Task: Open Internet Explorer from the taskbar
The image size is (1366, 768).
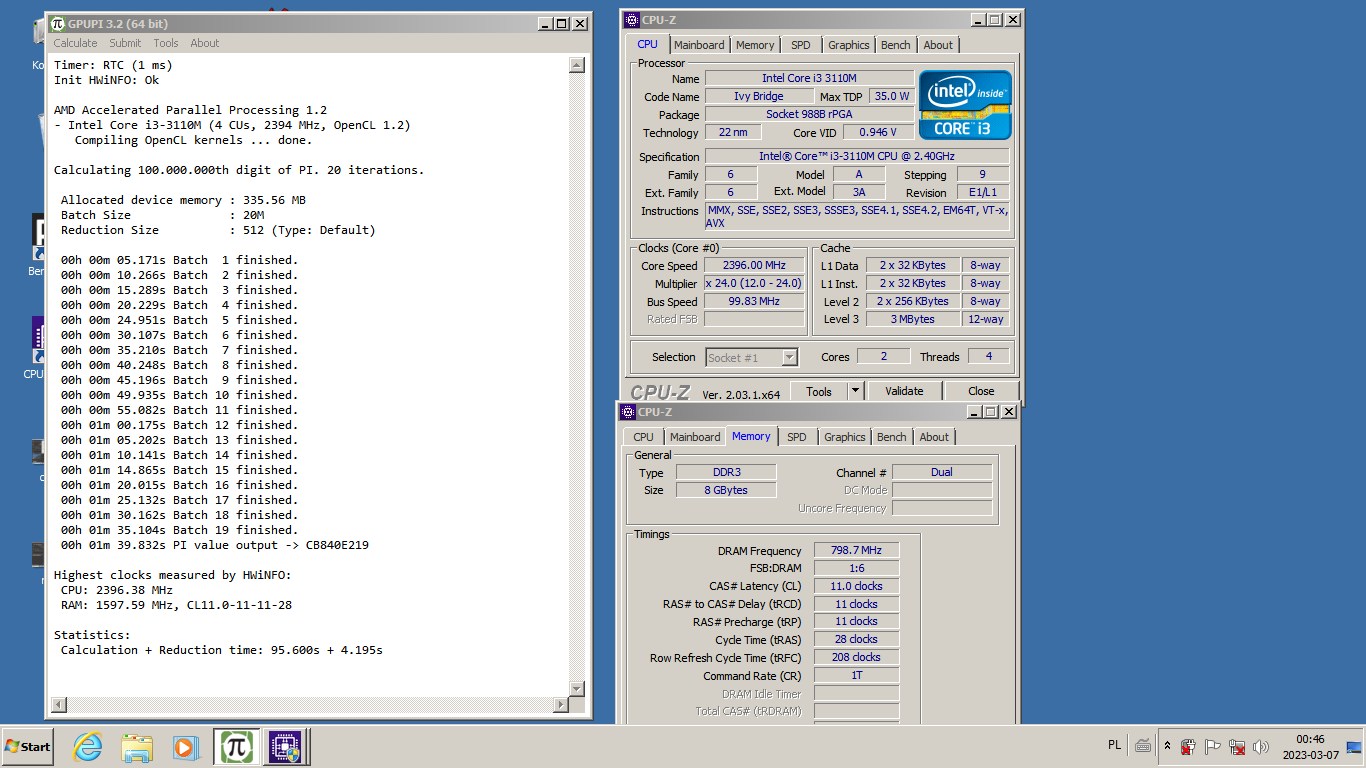Action: click(88, 747)
